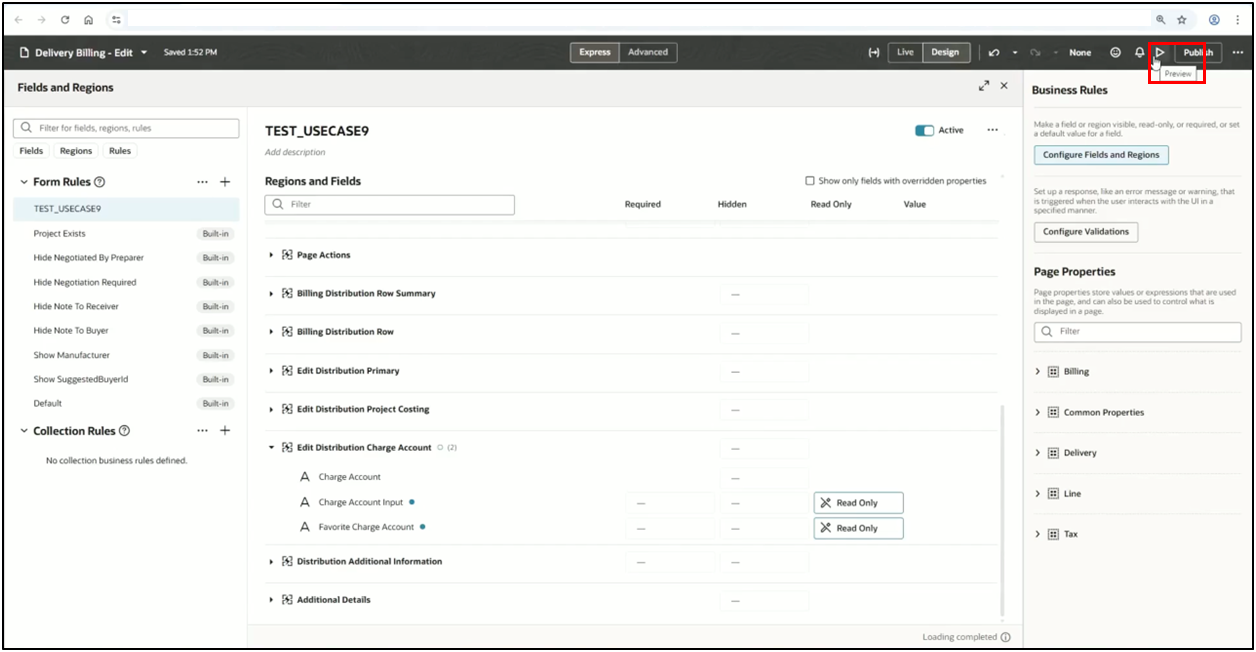Switch to Live mode

[905, 52]
